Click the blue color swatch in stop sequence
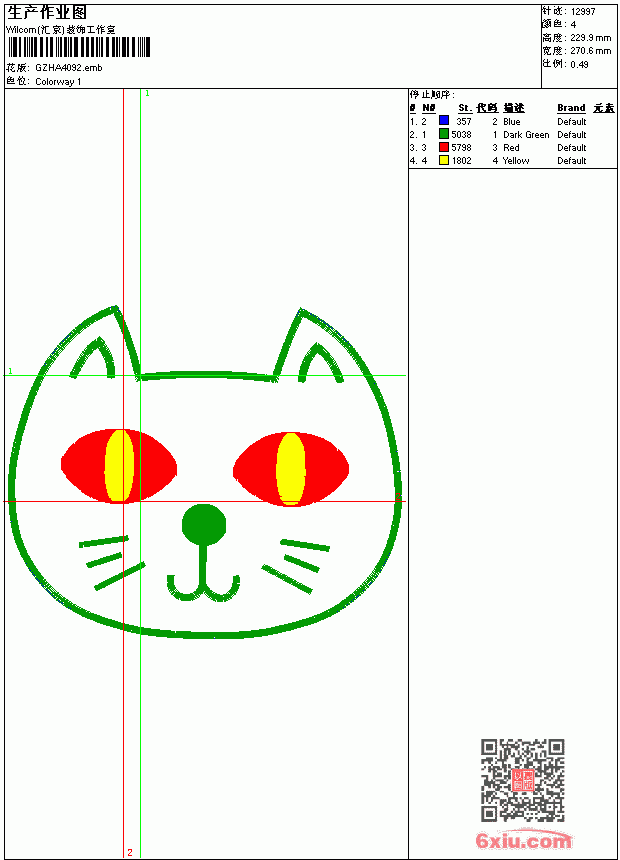This screenshot has height=860, width=620. pos(444,121)
